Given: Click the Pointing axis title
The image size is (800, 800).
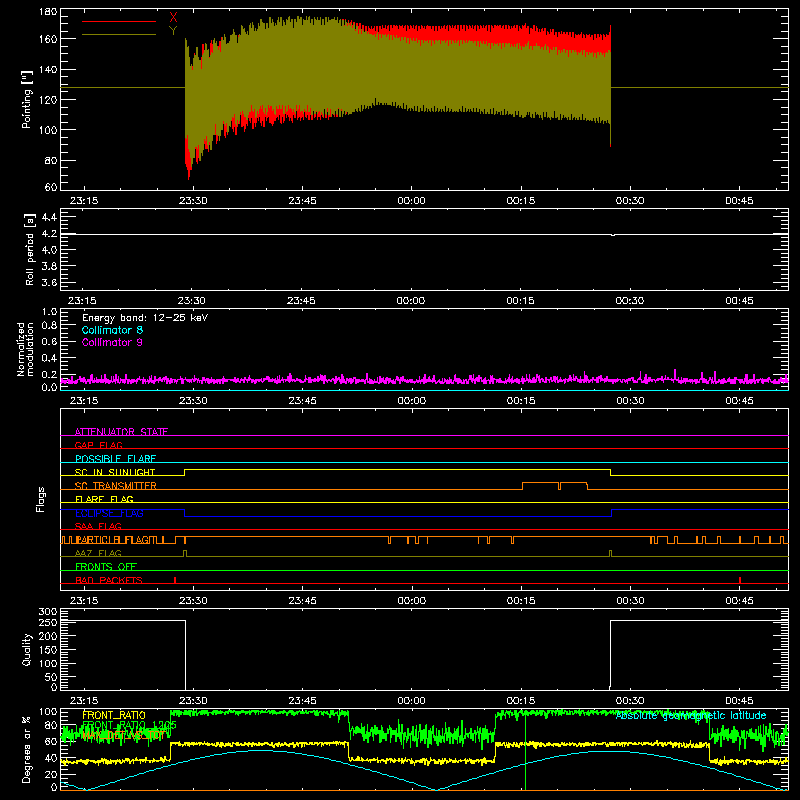Looking at the screenshot, I should (x=27, y=99).
